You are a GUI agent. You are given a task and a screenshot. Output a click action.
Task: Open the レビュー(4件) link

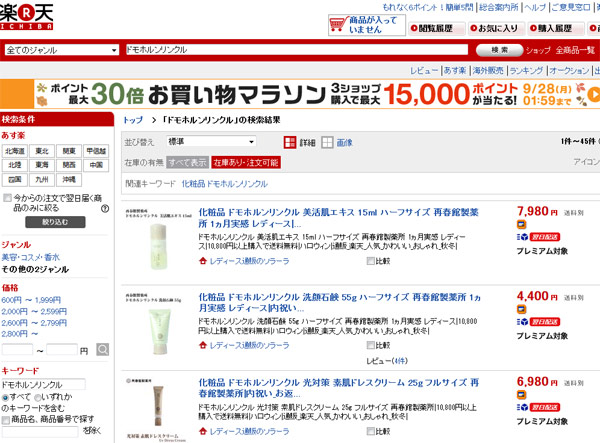tap(387, 361)
